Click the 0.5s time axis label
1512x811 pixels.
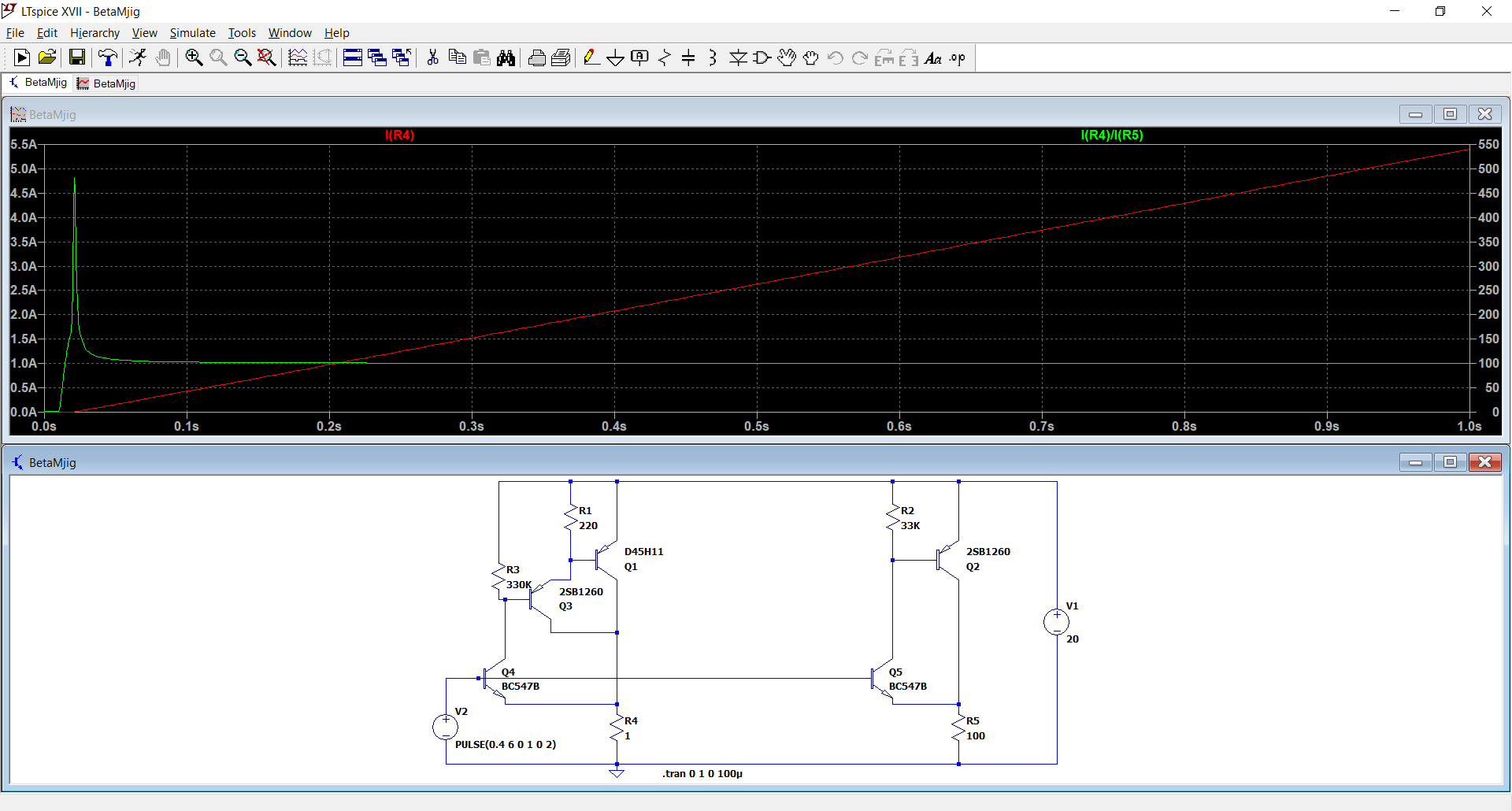pos(757,426)
